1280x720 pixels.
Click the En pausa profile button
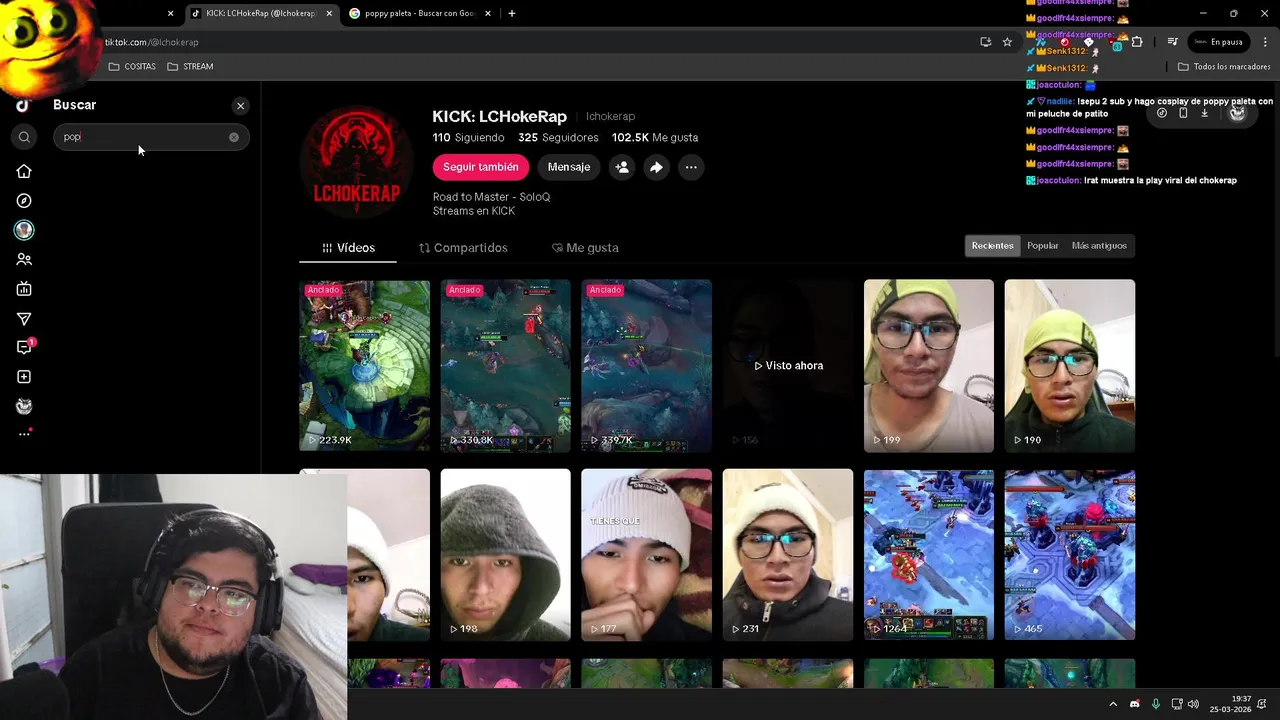(1218, 42)
